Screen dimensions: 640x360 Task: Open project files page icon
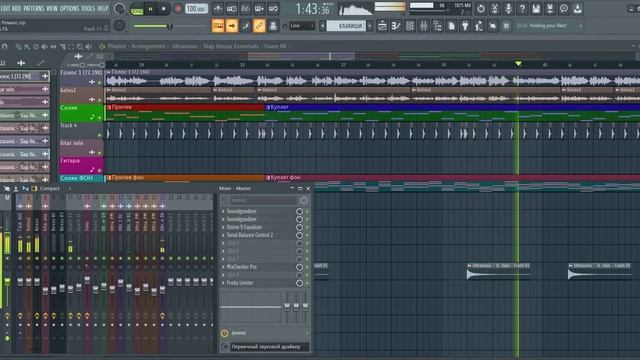[x=451, y=26]
